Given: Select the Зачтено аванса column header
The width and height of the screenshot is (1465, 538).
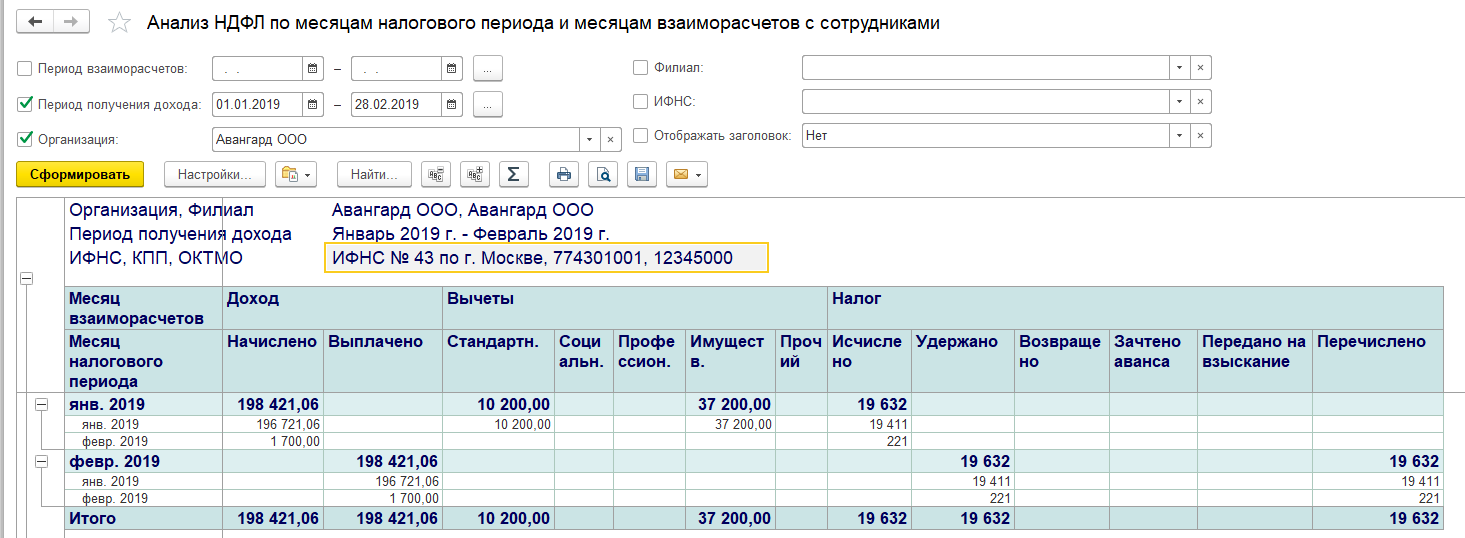Looking at the screenshot, I should click(1153, 360).
